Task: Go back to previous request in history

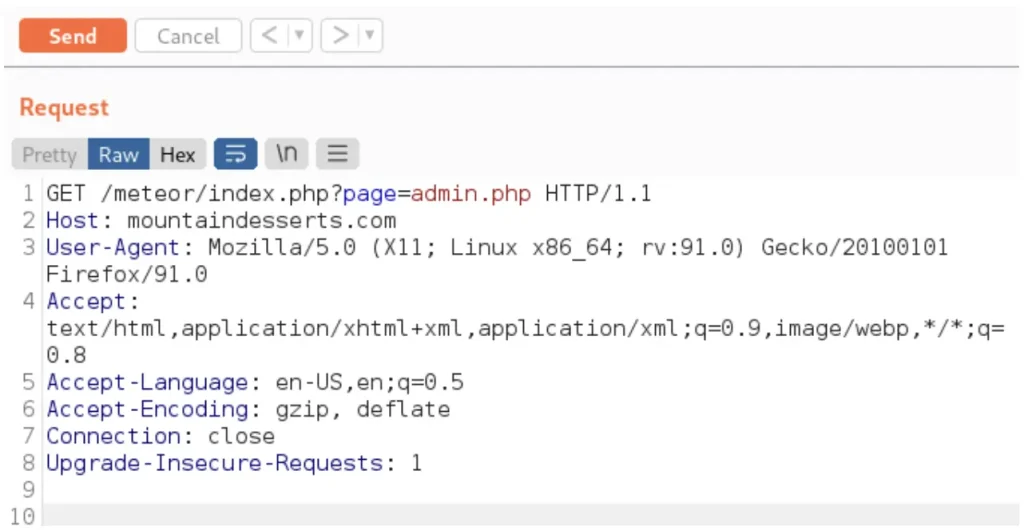Action: pyautogui.click(x=268, y=37)
